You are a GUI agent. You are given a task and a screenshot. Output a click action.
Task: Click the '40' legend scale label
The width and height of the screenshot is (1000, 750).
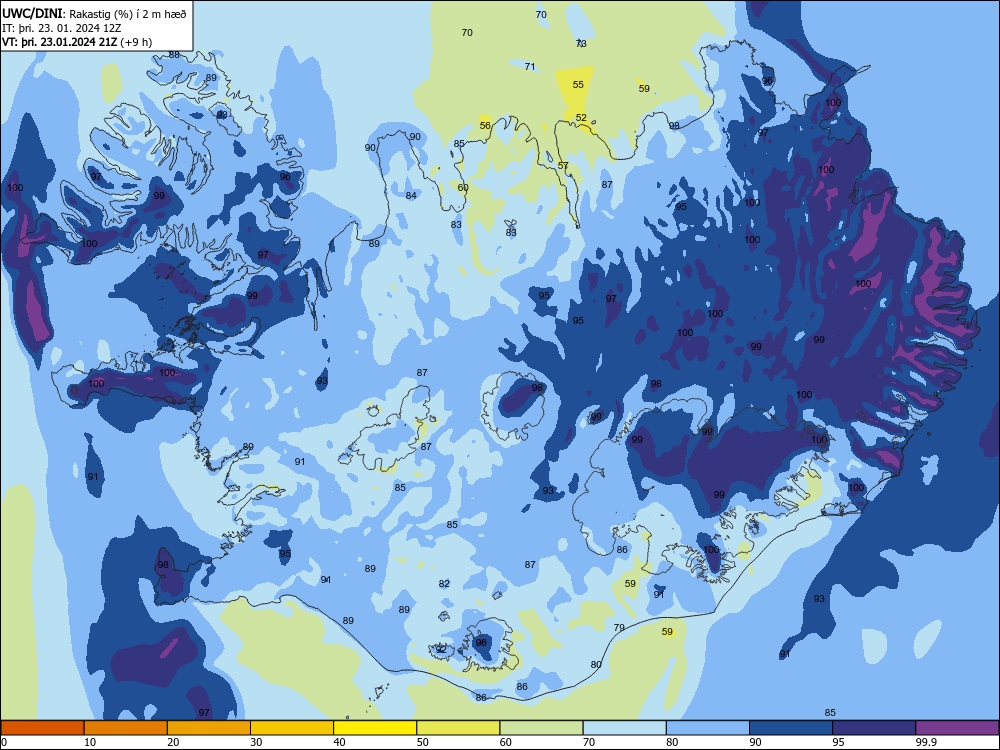tap(339, 742)
